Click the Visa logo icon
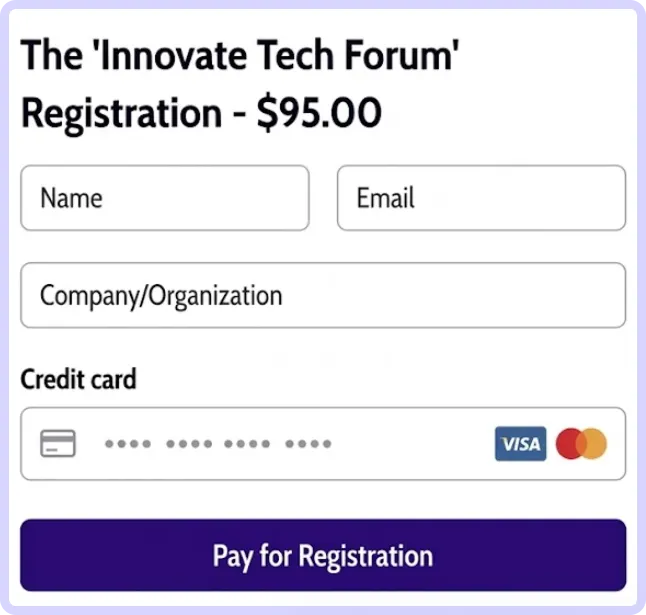Screen dimensions: 646x615 tap(520, 444)
